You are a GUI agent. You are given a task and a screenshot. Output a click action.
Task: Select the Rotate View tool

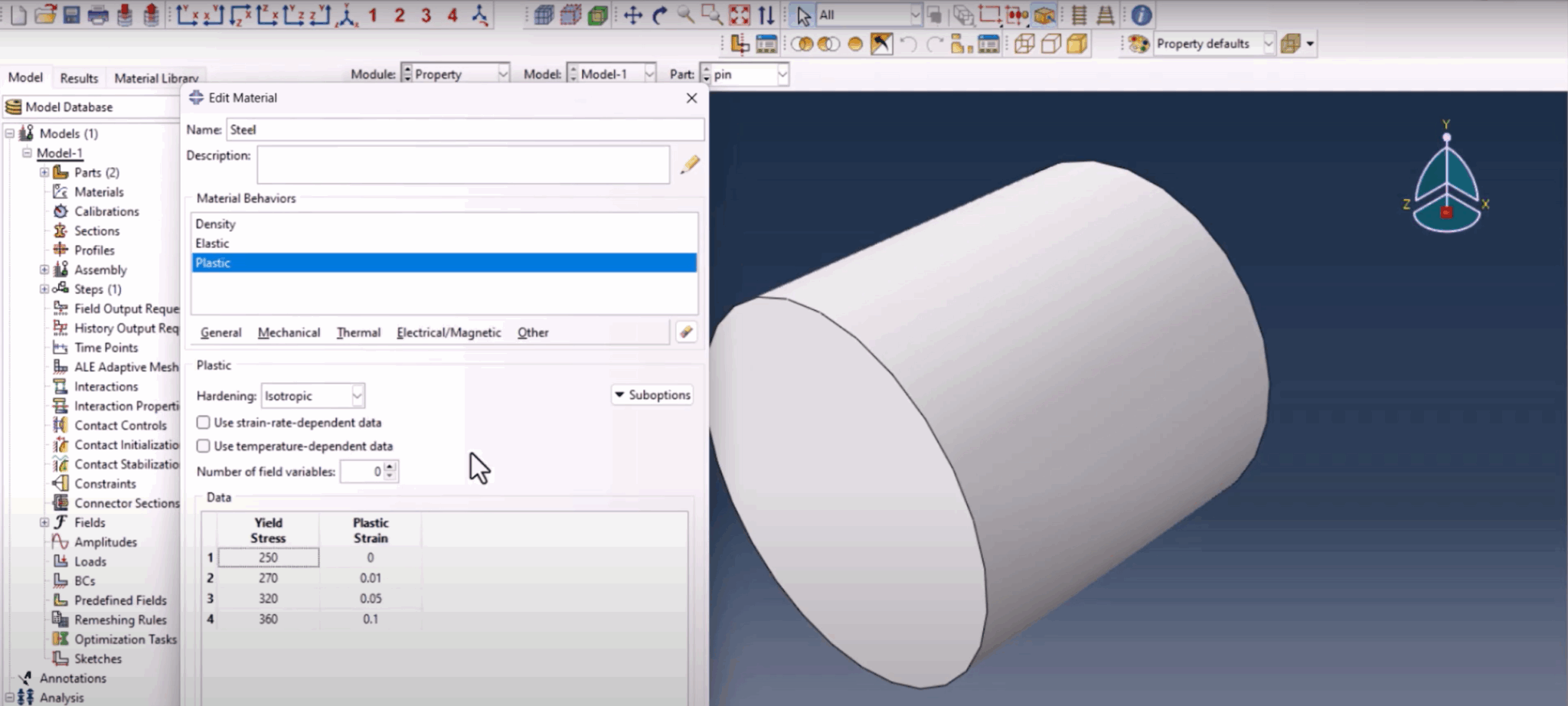tap(659, 14)
